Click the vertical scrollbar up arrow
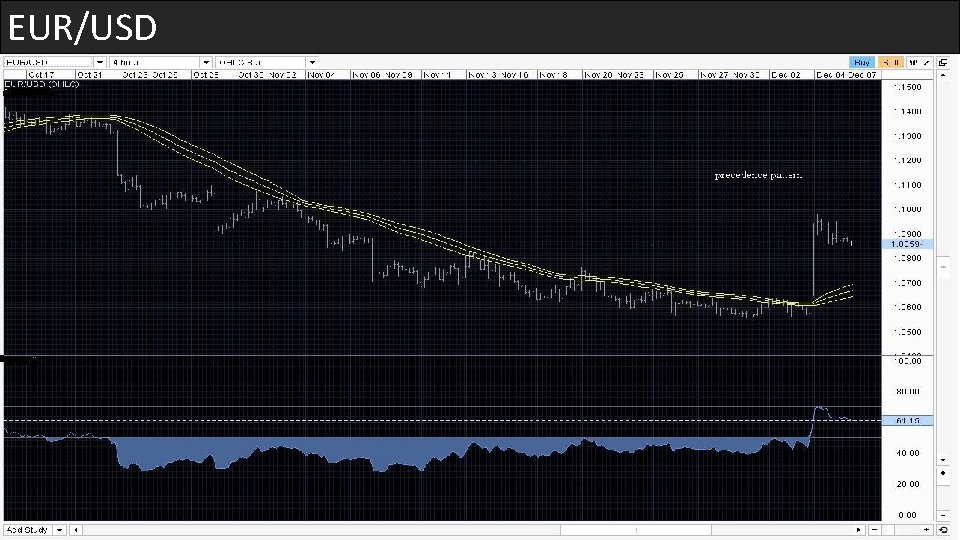Viewport: 960px width, 540px height. [x=943, y=75]
